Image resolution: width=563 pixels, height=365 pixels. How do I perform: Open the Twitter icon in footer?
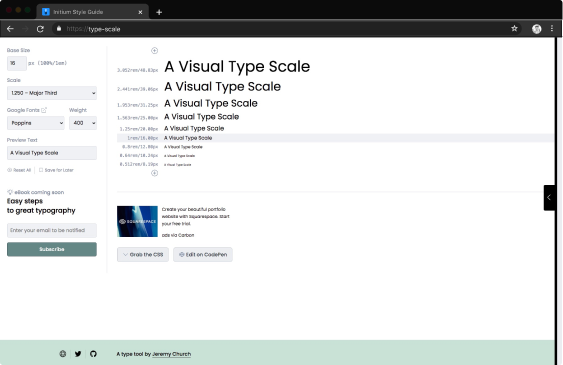coord(78,354)
